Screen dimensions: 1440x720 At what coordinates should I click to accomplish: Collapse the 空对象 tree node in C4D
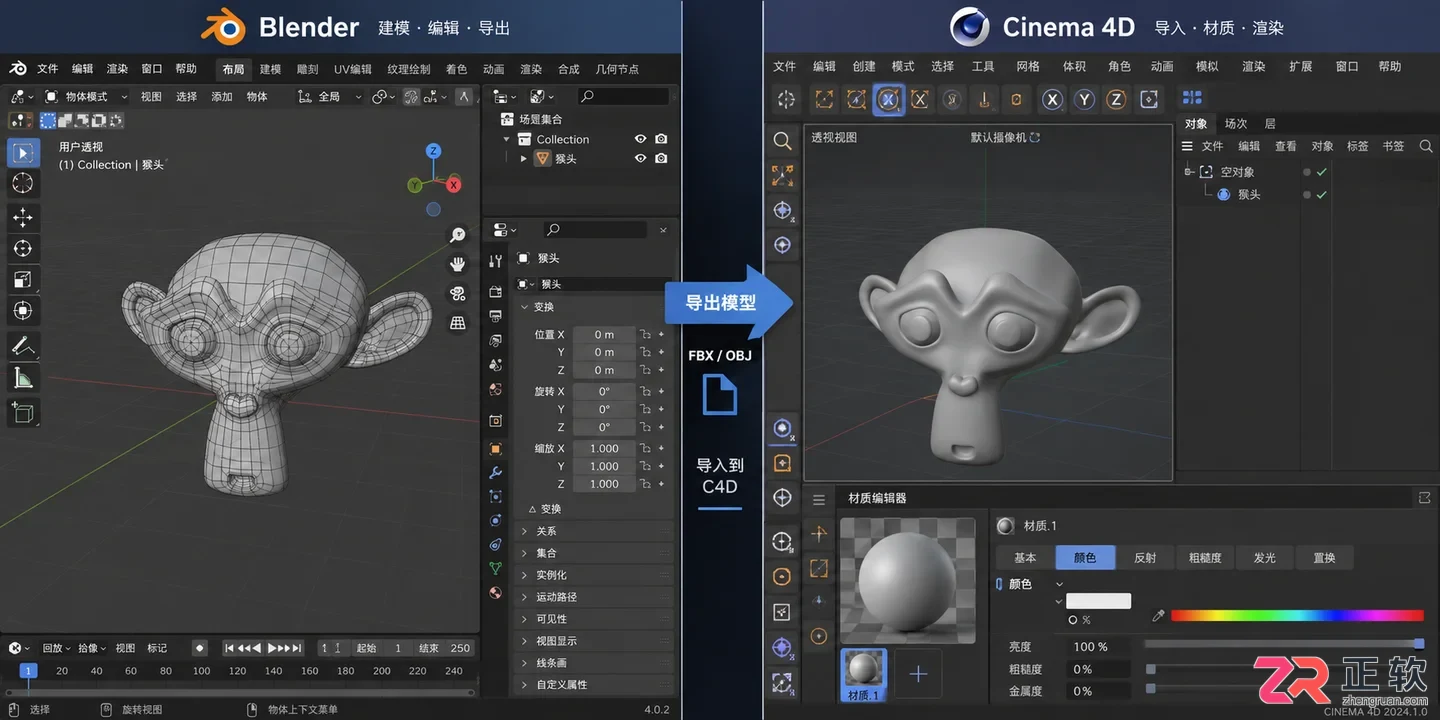tap(1189, 172)
